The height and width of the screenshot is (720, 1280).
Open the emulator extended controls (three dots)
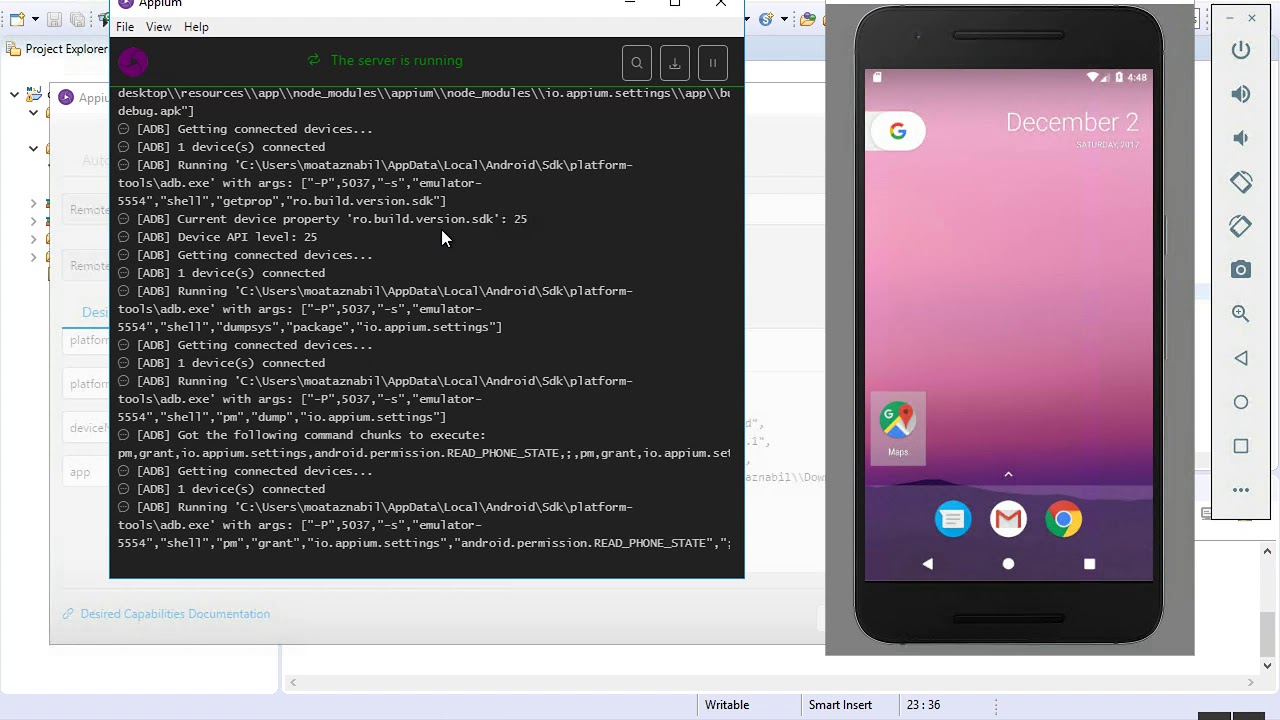point(1241,490)
